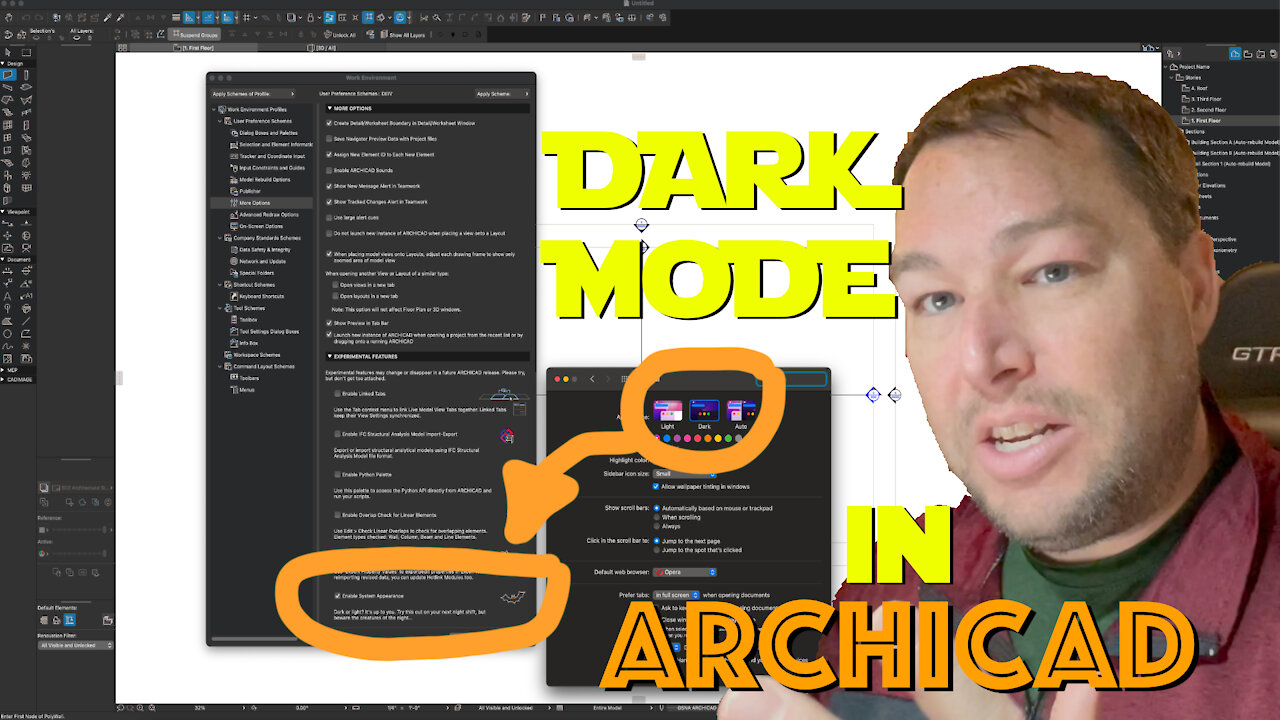Click the System Preferences search field

tap(791, 379)
